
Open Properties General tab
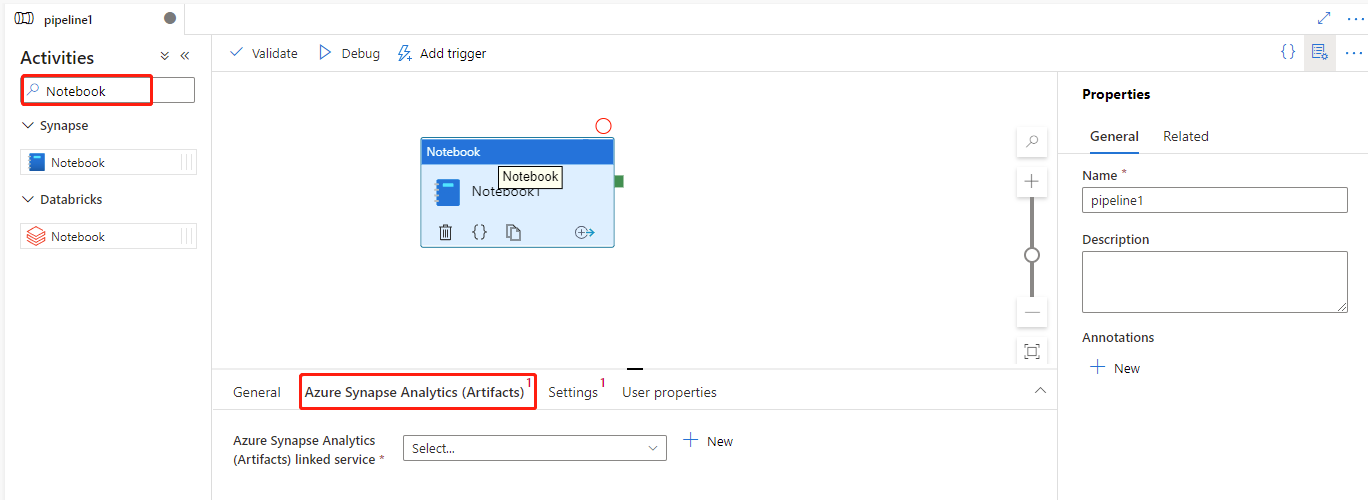pos(1114,136)
